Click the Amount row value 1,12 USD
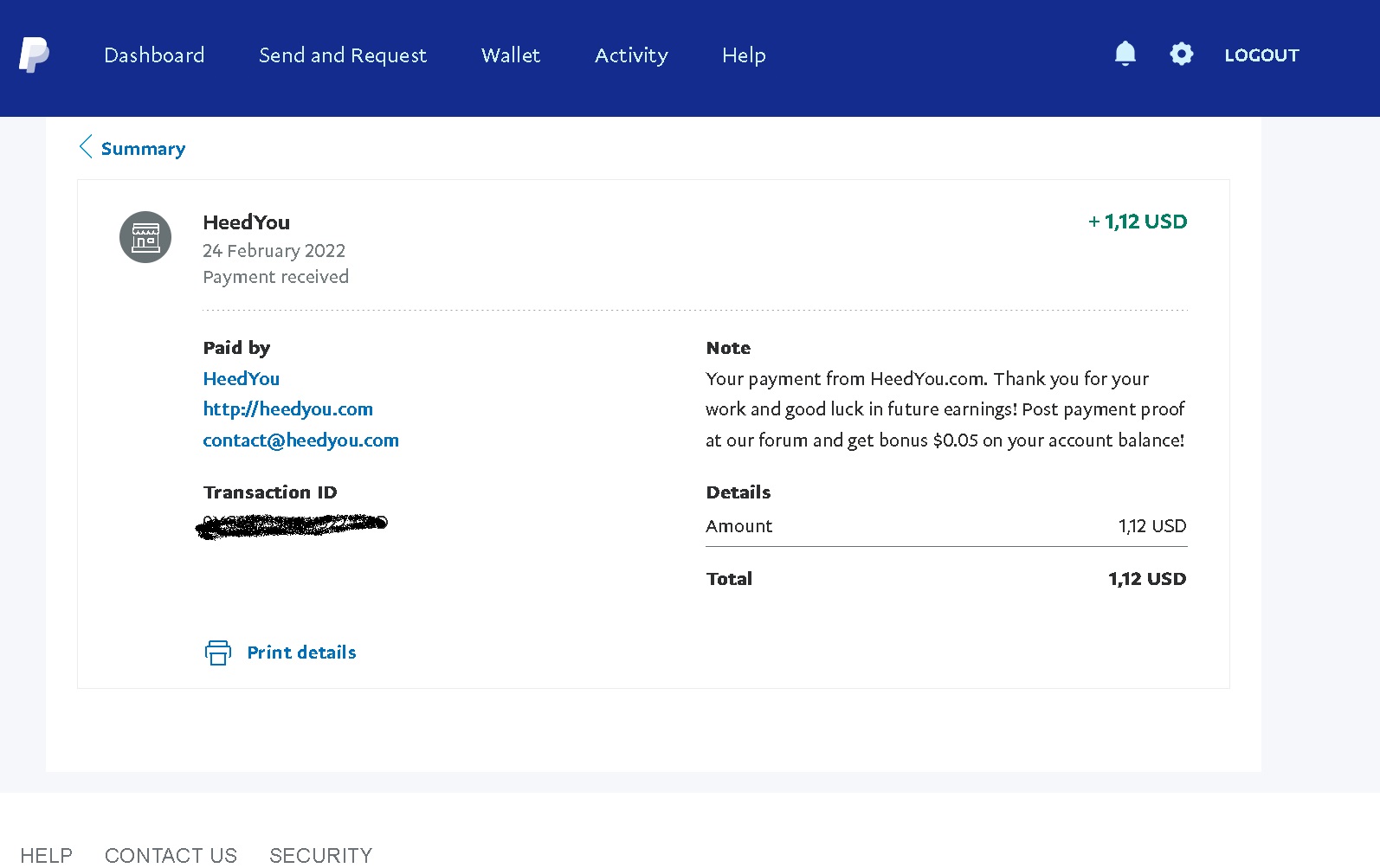 [x=1152, y=526]
